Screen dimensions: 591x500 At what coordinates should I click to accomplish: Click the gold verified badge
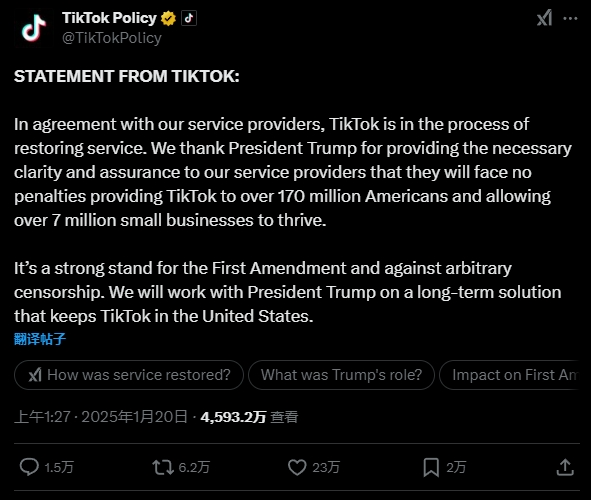click(168, 18)
